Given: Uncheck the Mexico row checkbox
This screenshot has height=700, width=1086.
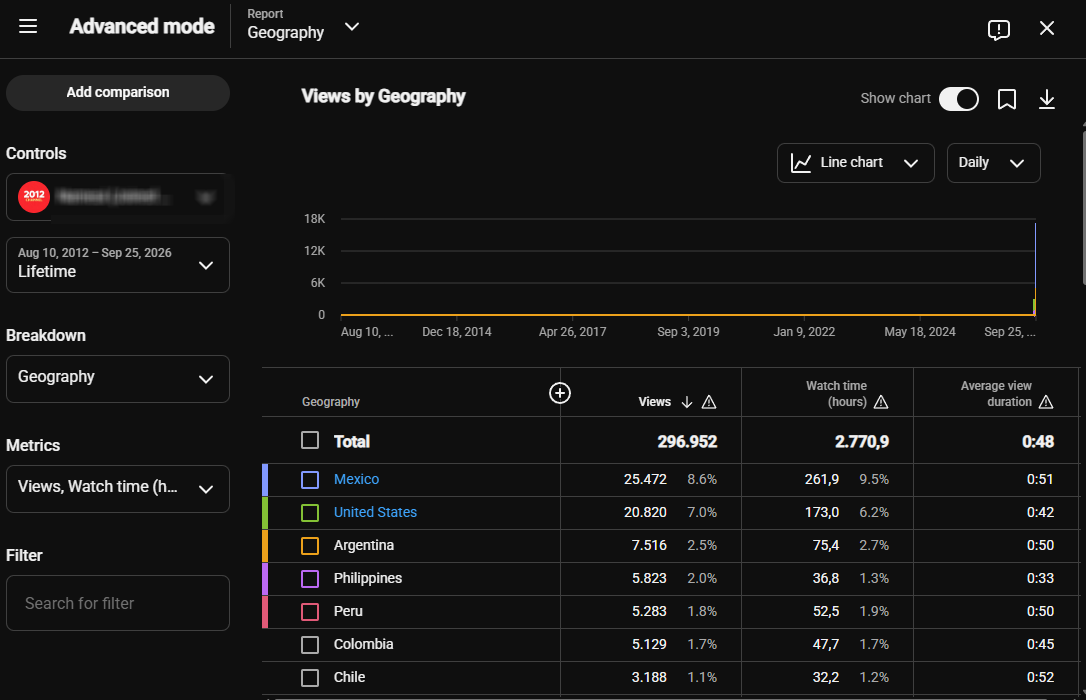Looking at the screenshot, I should [310, 480].
